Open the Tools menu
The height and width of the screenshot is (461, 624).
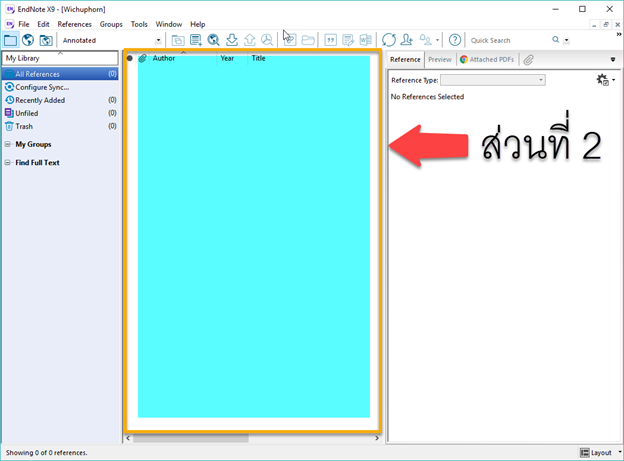click(x=139, y=24)
